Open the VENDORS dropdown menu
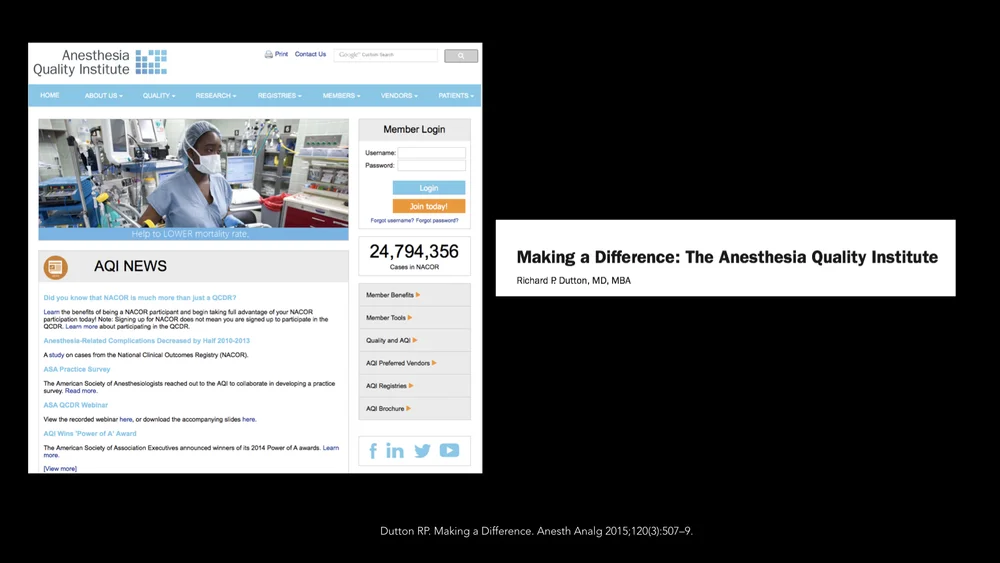The height and width of the screenshot is (563, 1000). coord(399,96)
